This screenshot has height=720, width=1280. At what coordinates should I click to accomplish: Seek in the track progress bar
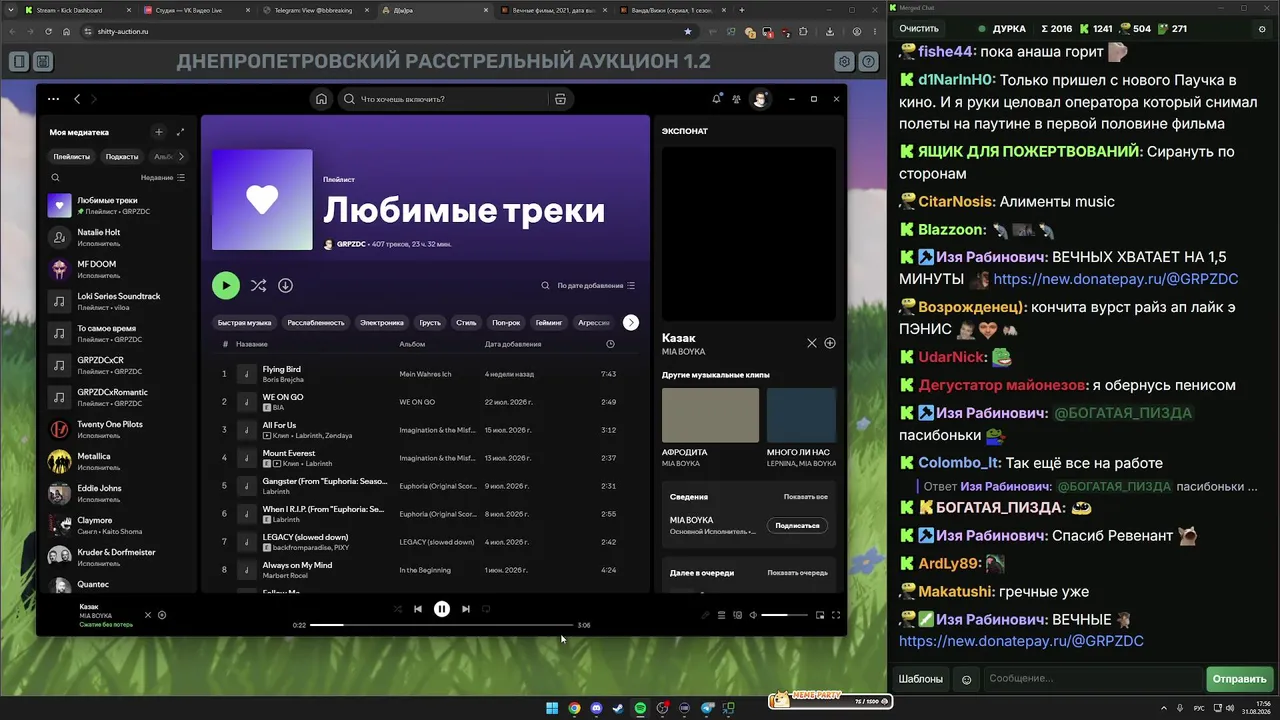coord(441,625)
